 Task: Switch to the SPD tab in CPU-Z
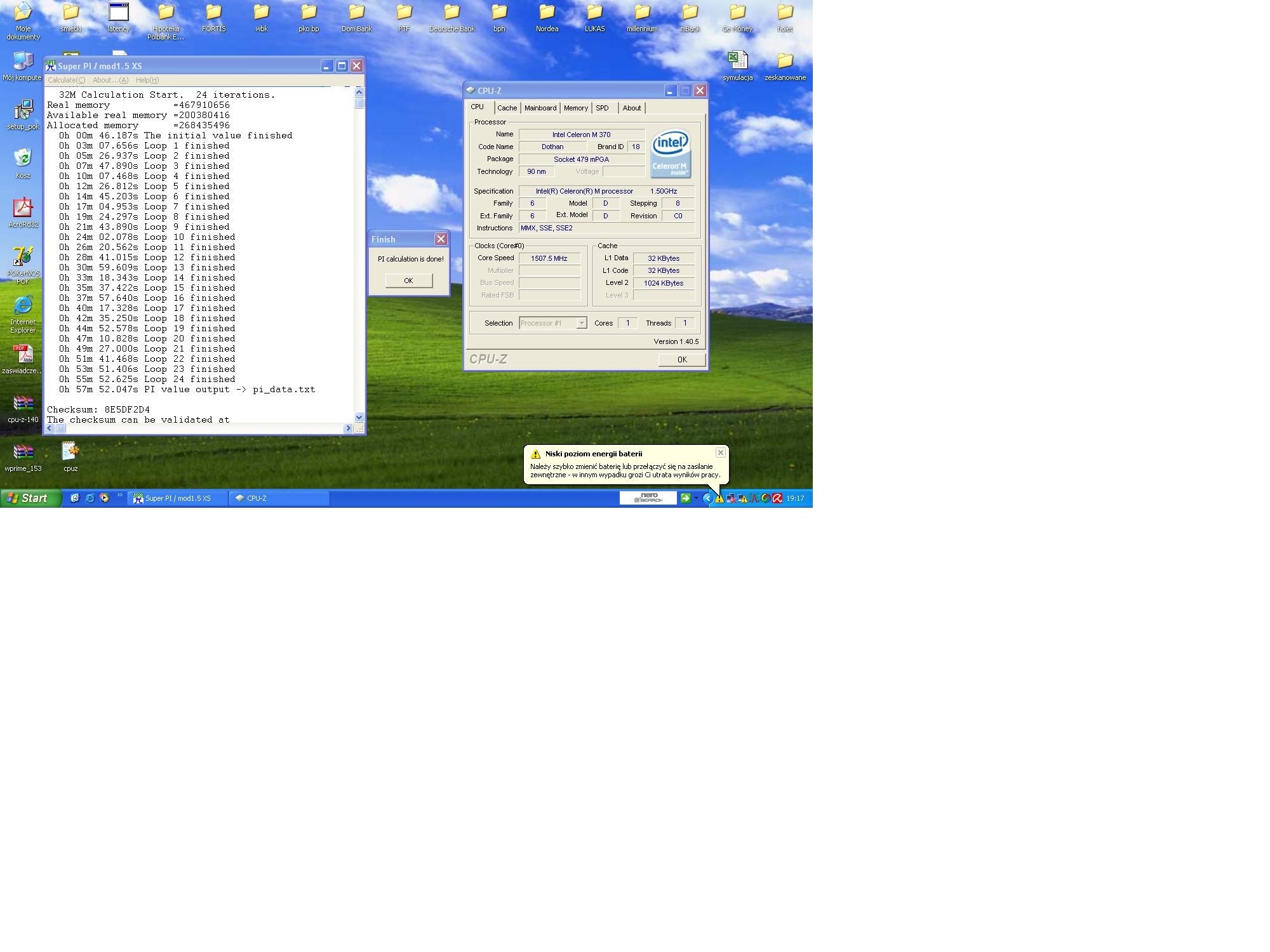point(602,108)
